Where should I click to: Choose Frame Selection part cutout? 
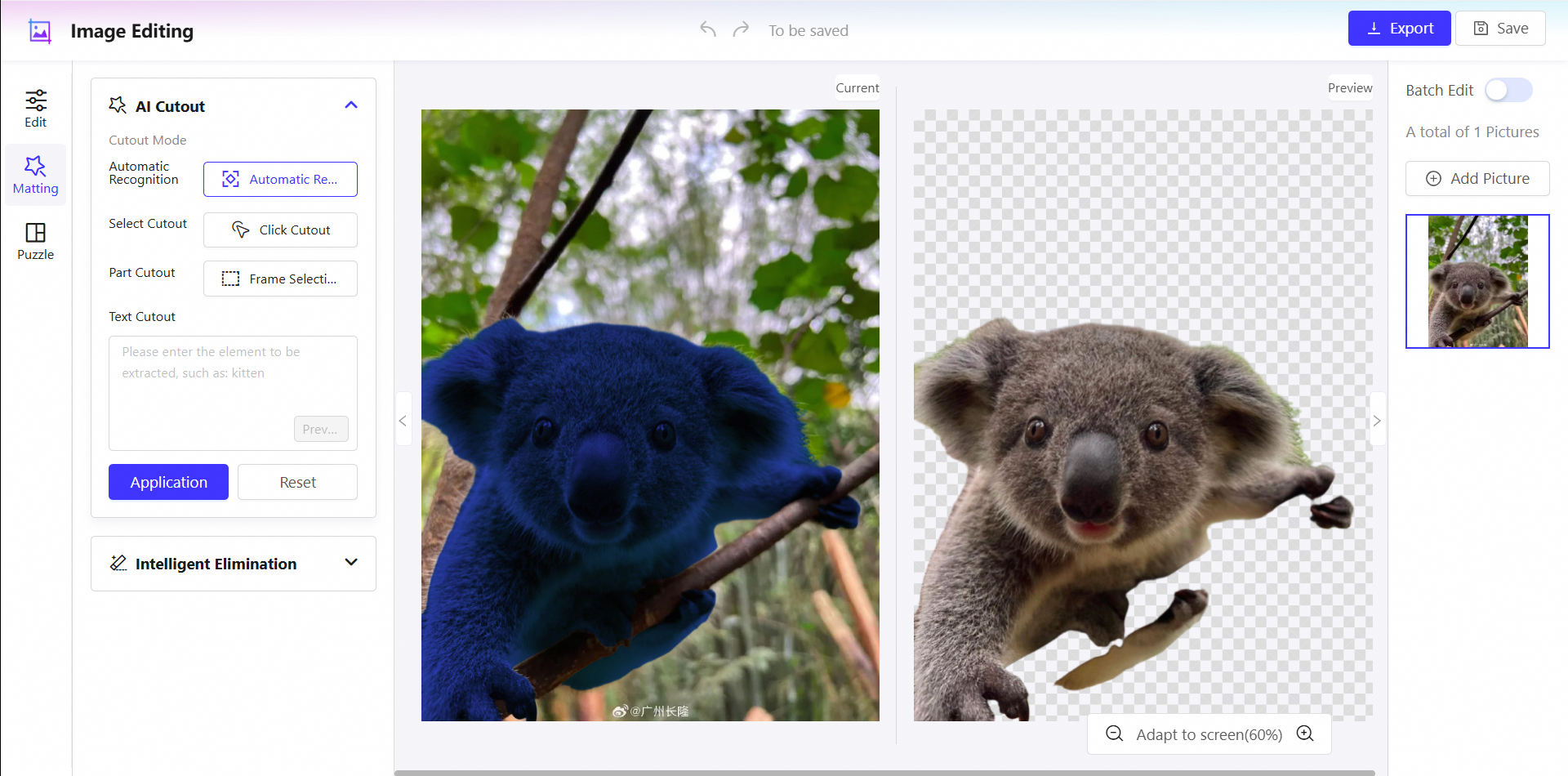pos(280,279)
